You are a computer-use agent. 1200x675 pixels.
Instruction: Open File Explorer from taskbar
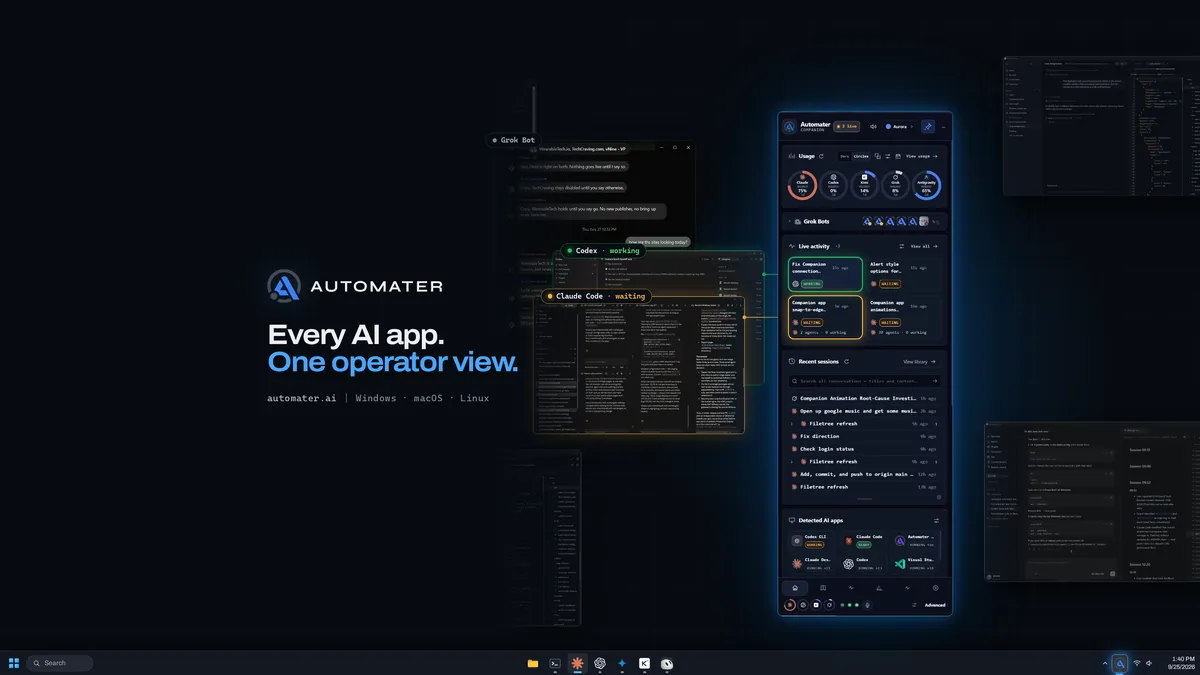[x=533, y=663]
